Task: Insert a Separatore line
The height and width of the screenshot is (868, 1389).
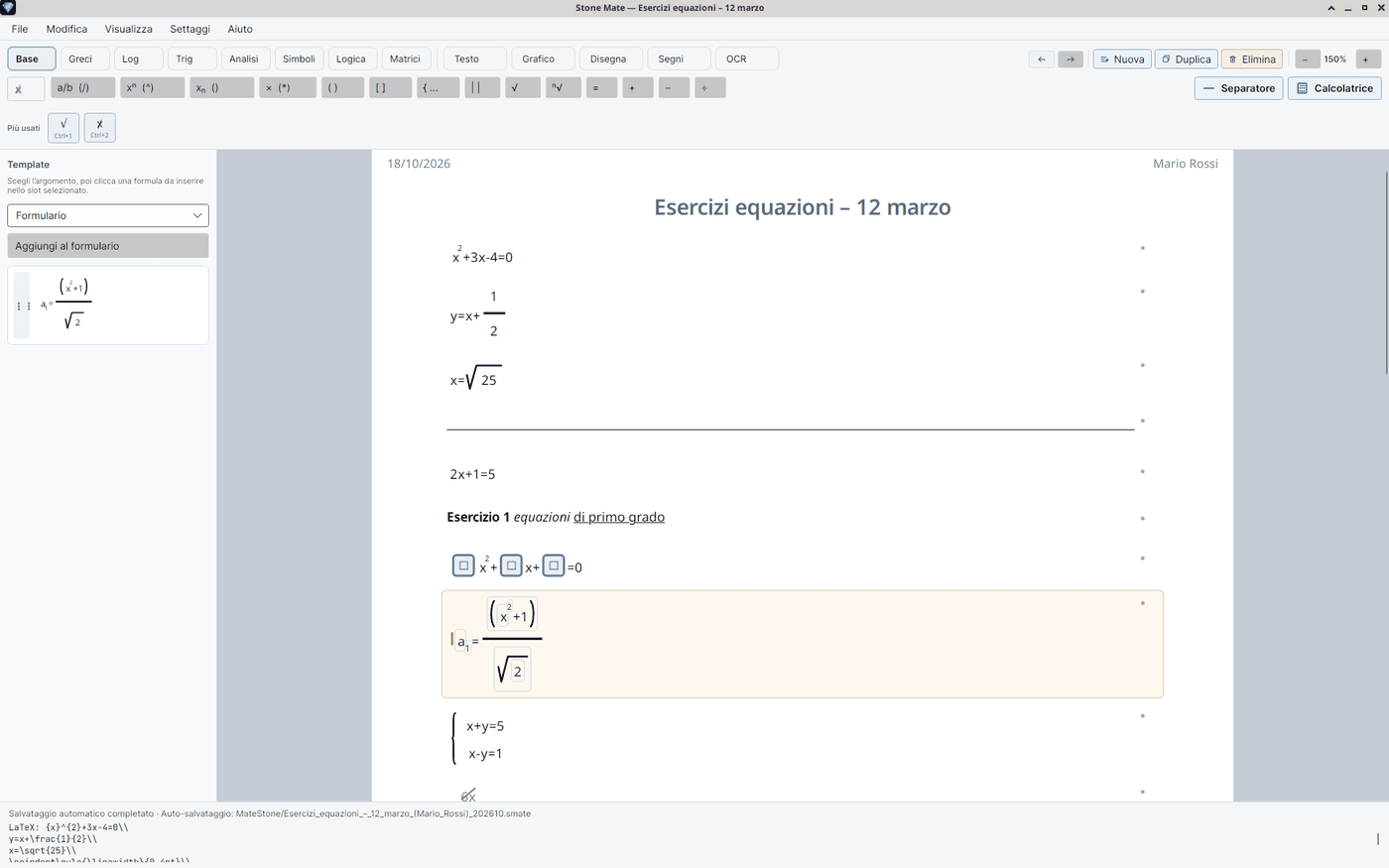Action: [x=1239, y=88]
